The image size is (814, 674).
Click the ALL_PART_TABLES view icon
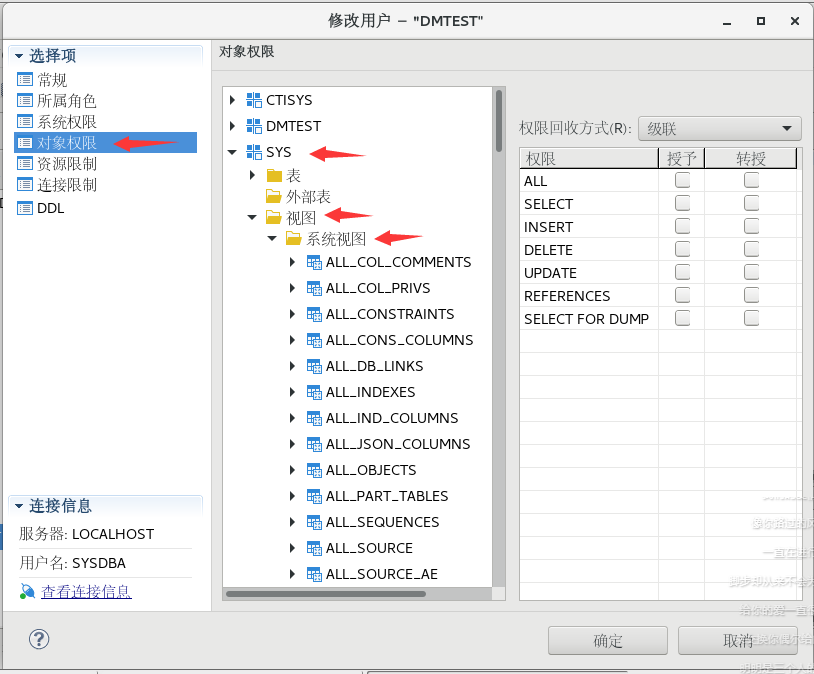click(314, 496)
